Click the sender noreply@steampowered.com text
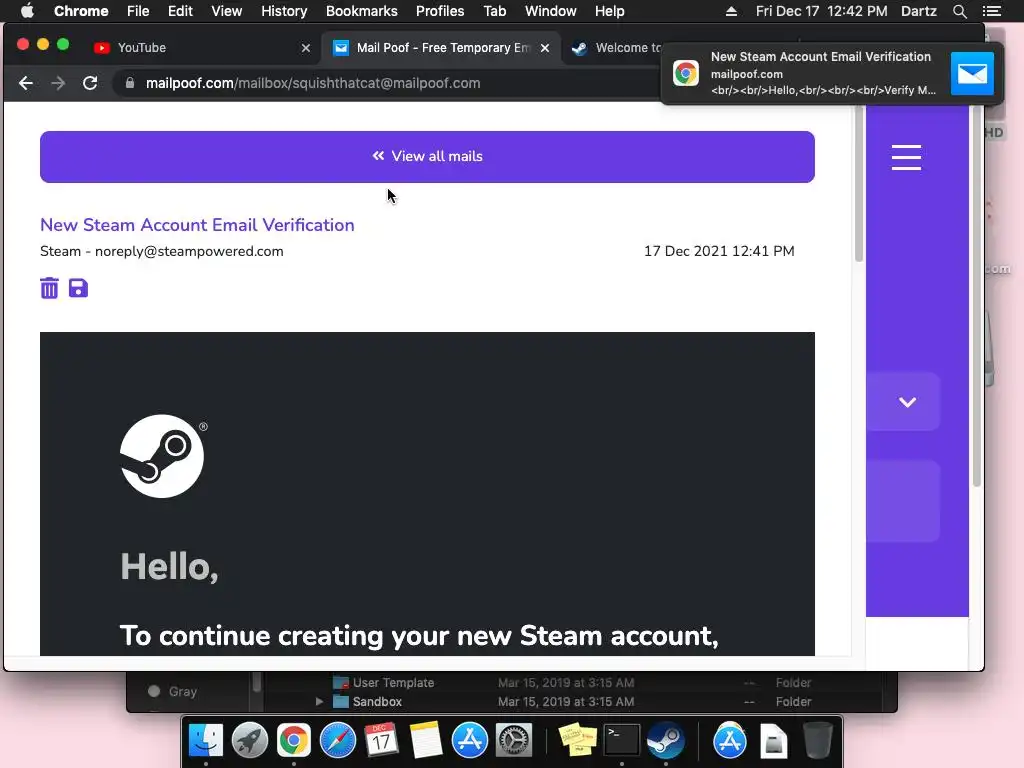 point(189,251)
